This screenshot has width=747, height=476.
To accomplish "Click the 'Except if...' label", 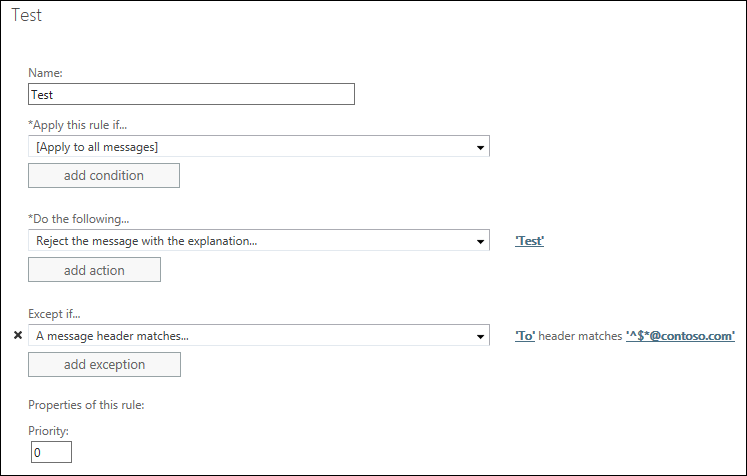I will click(55, 314).
